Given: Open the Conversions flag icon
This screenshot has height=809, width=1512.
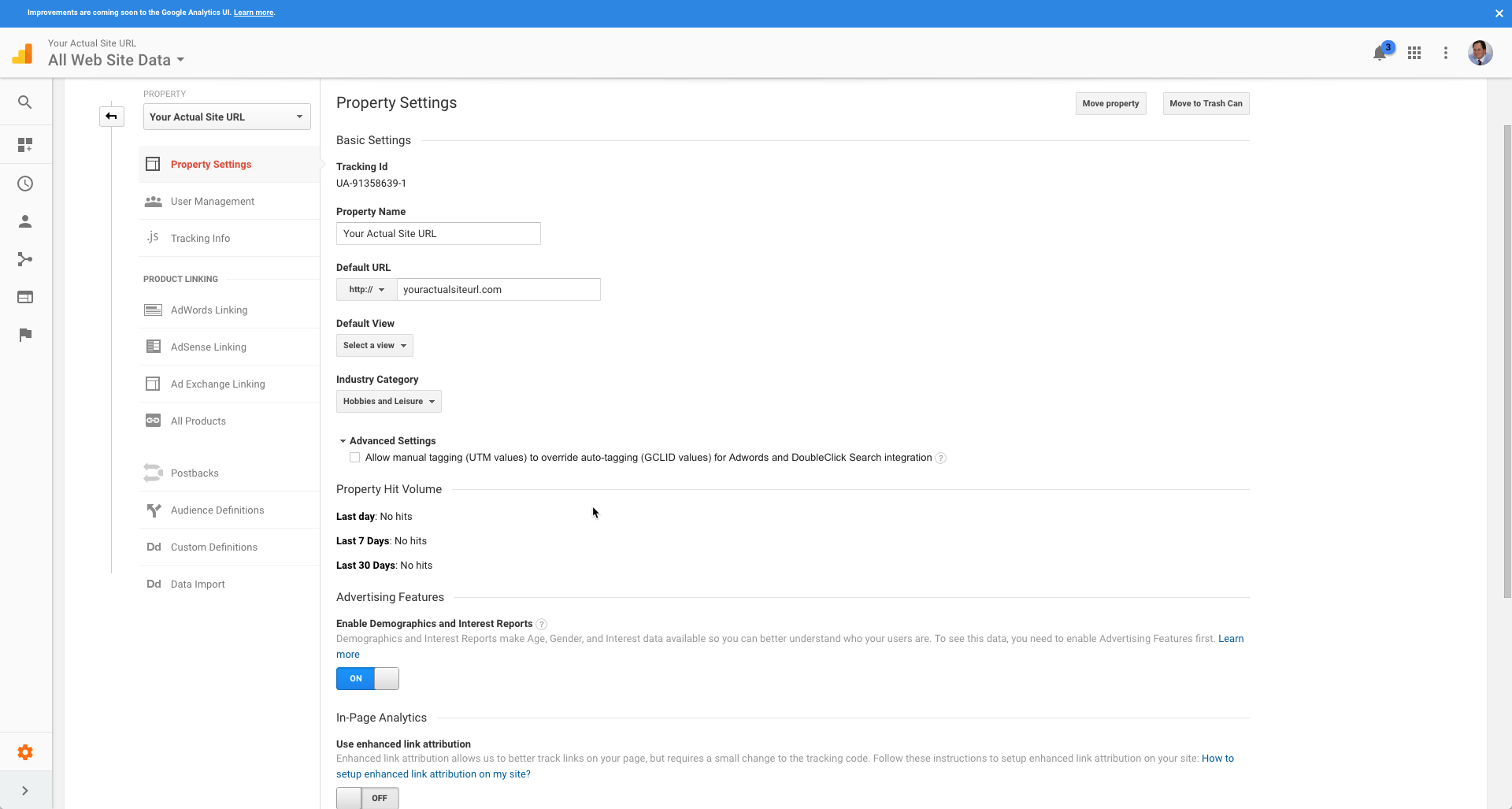Looking at the screenshot, I should [x=25, y=335].
